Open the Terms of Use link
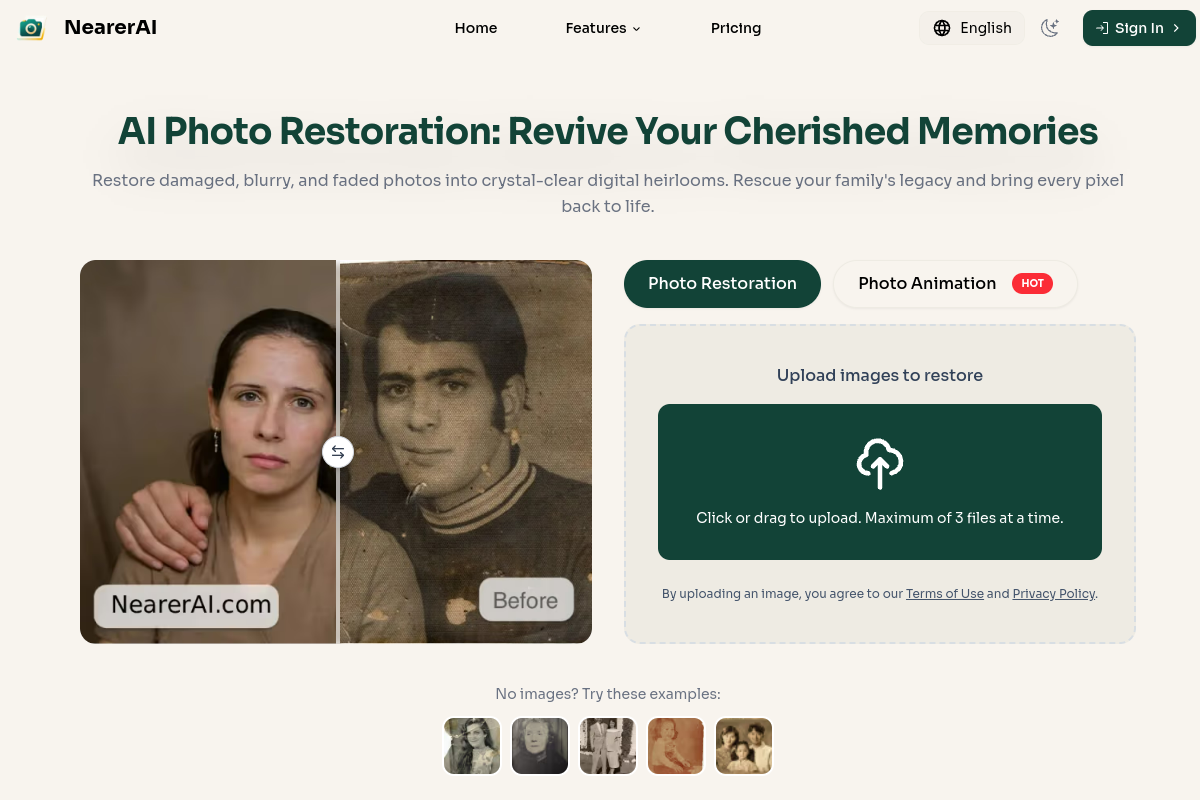 click(945, 593)
